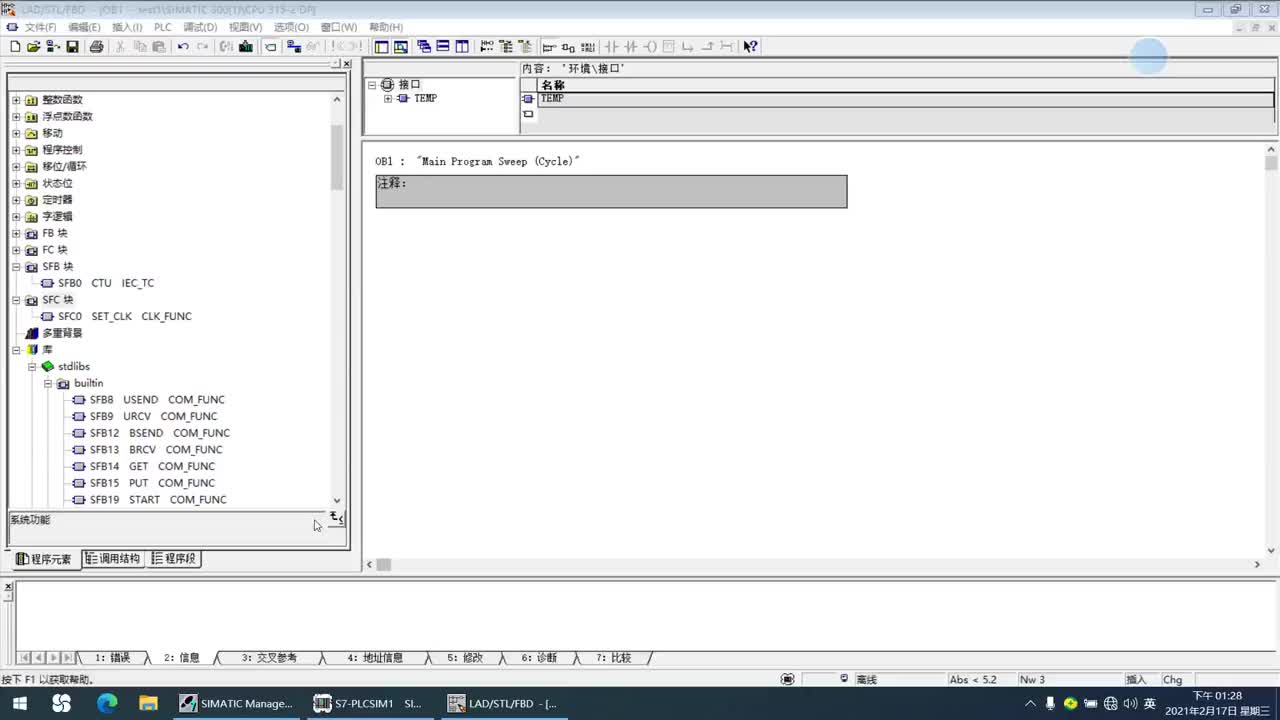The width and height of the screenshot is (1280, 720).
Task: Click the Copy toolbar icon
Action: click(x=140, y=46)
